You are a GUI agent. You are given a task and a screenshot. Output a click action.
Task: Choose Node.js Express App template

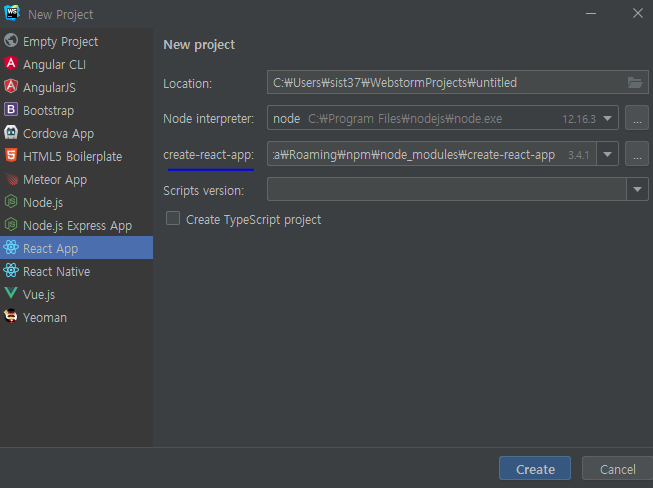pos(77,225)
